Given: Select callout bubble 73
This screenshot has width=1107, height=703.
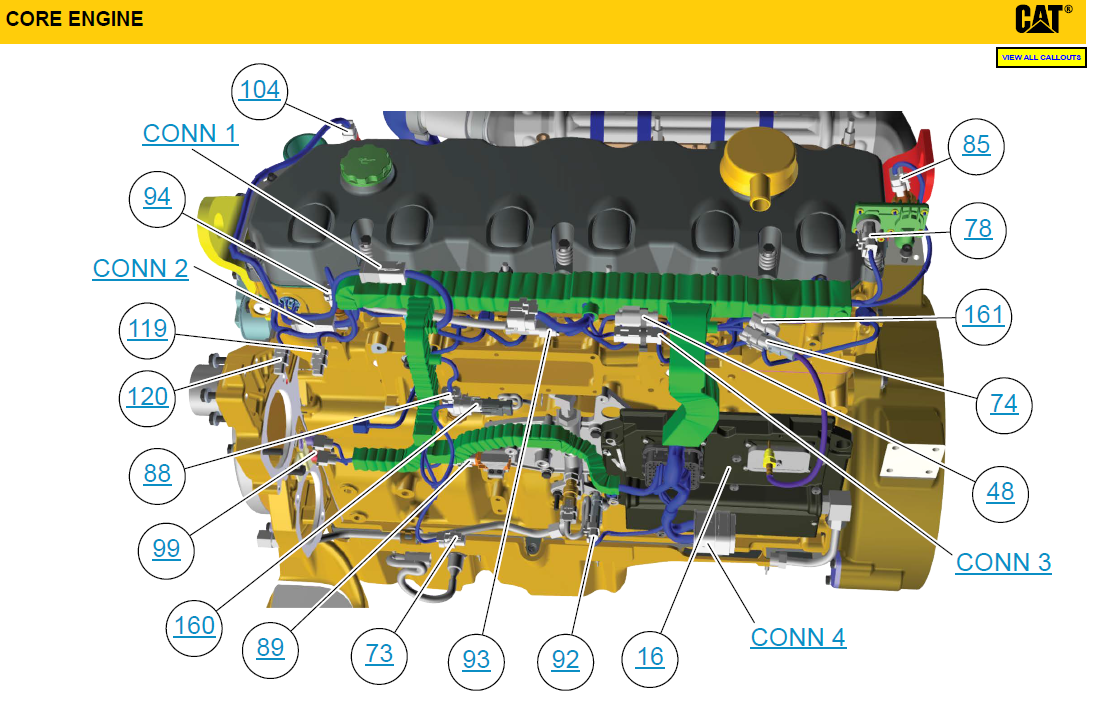Looking at the screenshot, I should coord(379,655).
